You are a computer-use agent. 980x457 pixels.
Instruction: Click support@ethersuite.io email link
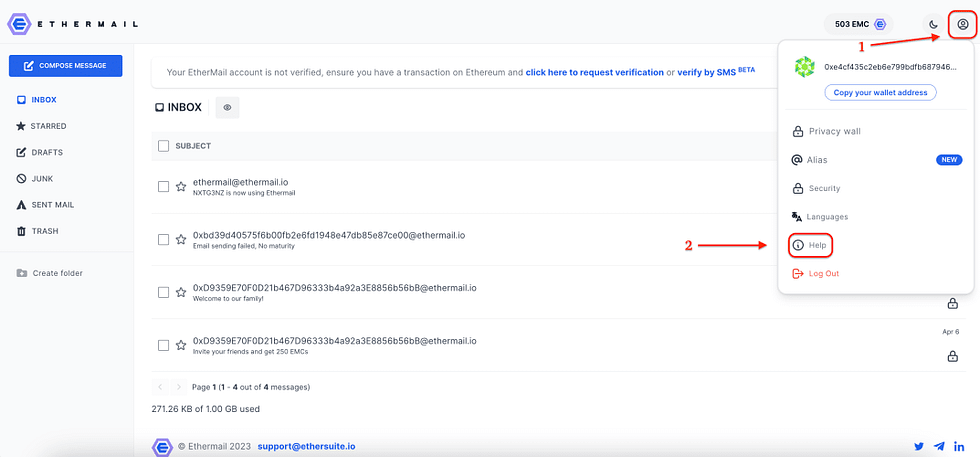pyautogui.click(x=306, y=446)
